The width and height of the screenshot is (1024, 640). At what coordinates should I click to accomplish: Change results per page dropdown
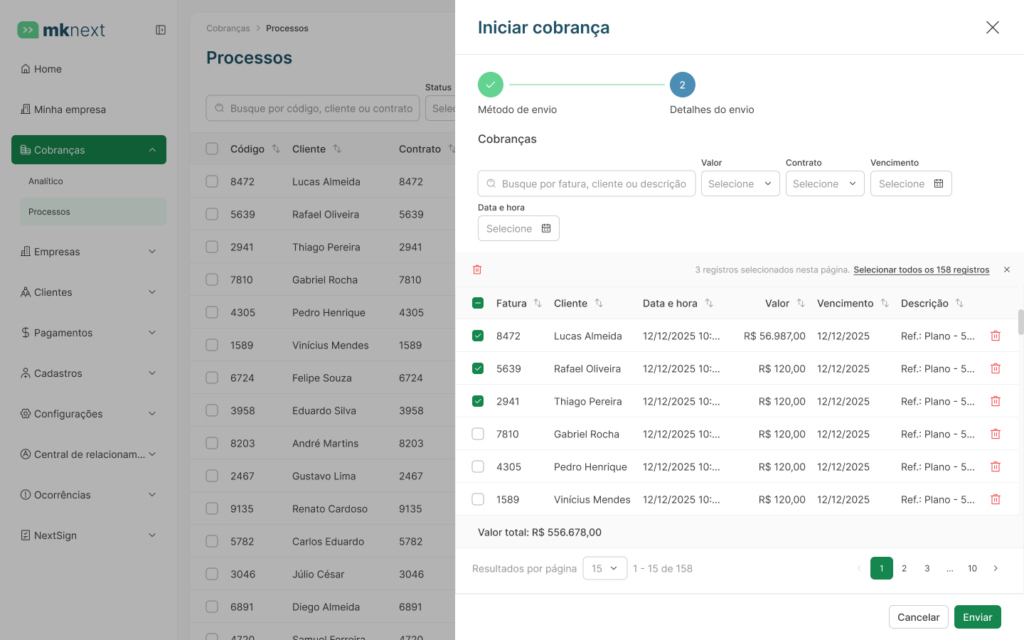[605, 568]
